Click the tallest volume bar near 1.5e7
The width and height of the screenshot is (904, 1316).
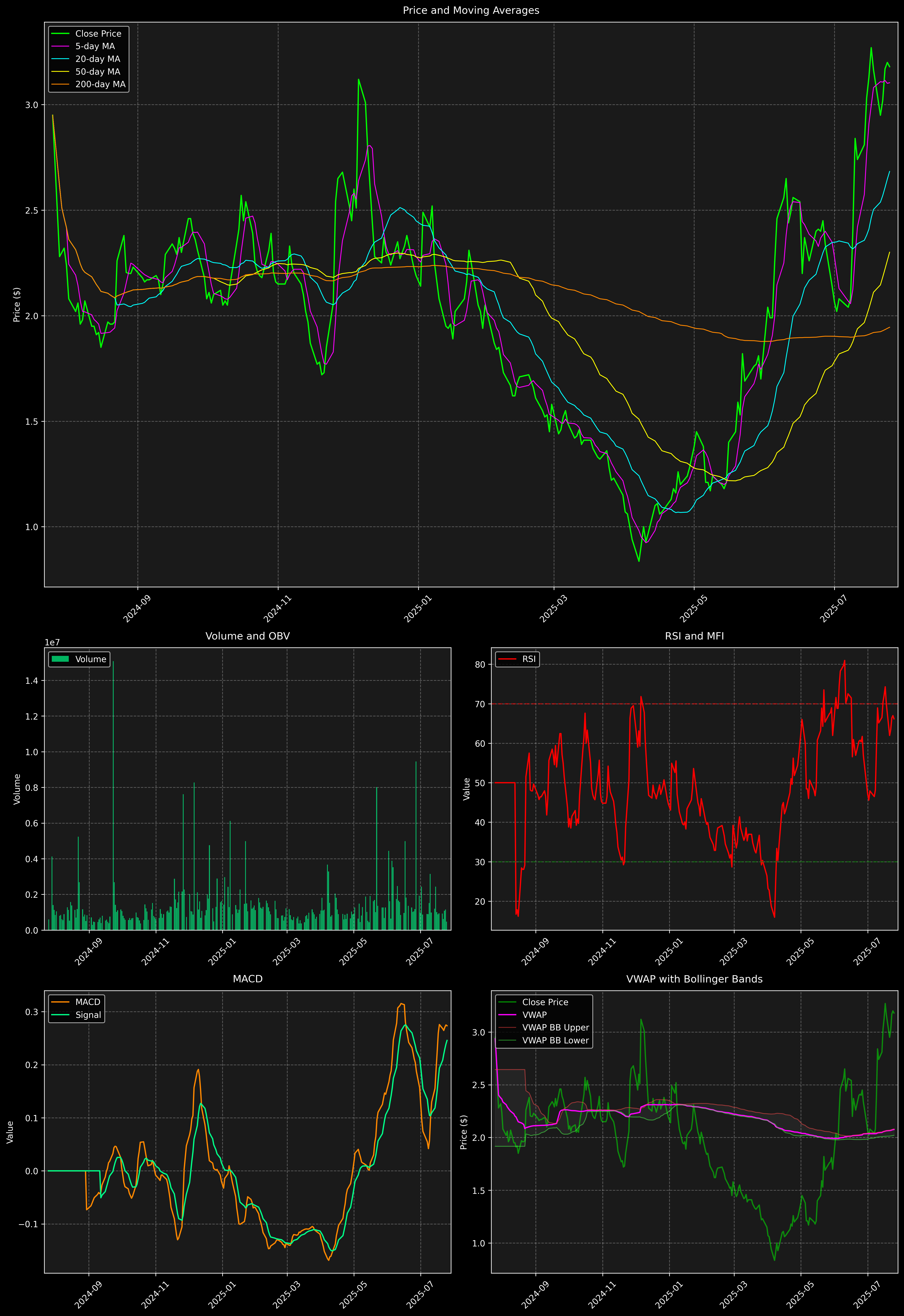(x=113, y=796)
